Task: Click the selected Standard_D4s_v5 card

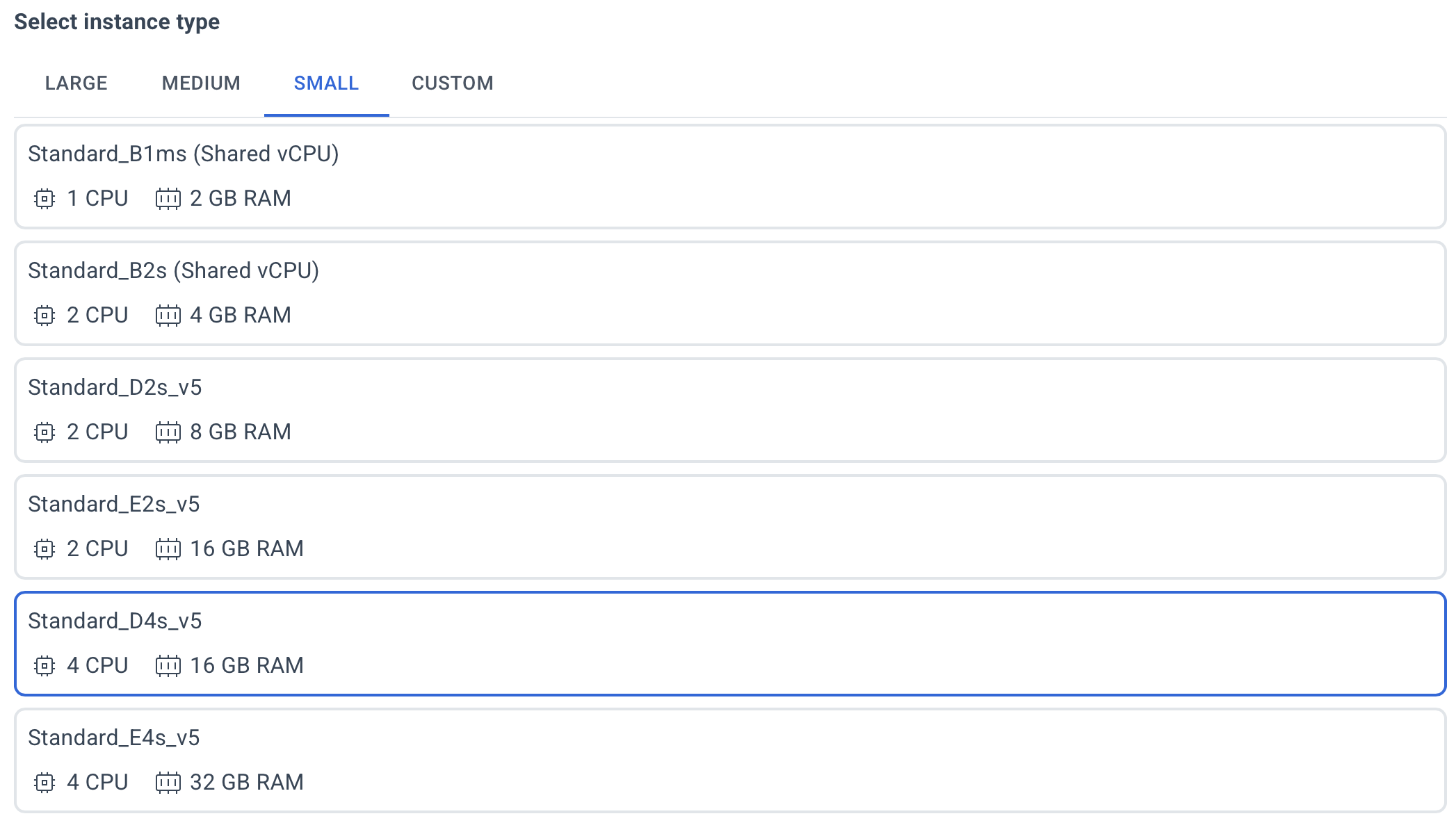Action: tap(730, 644)
